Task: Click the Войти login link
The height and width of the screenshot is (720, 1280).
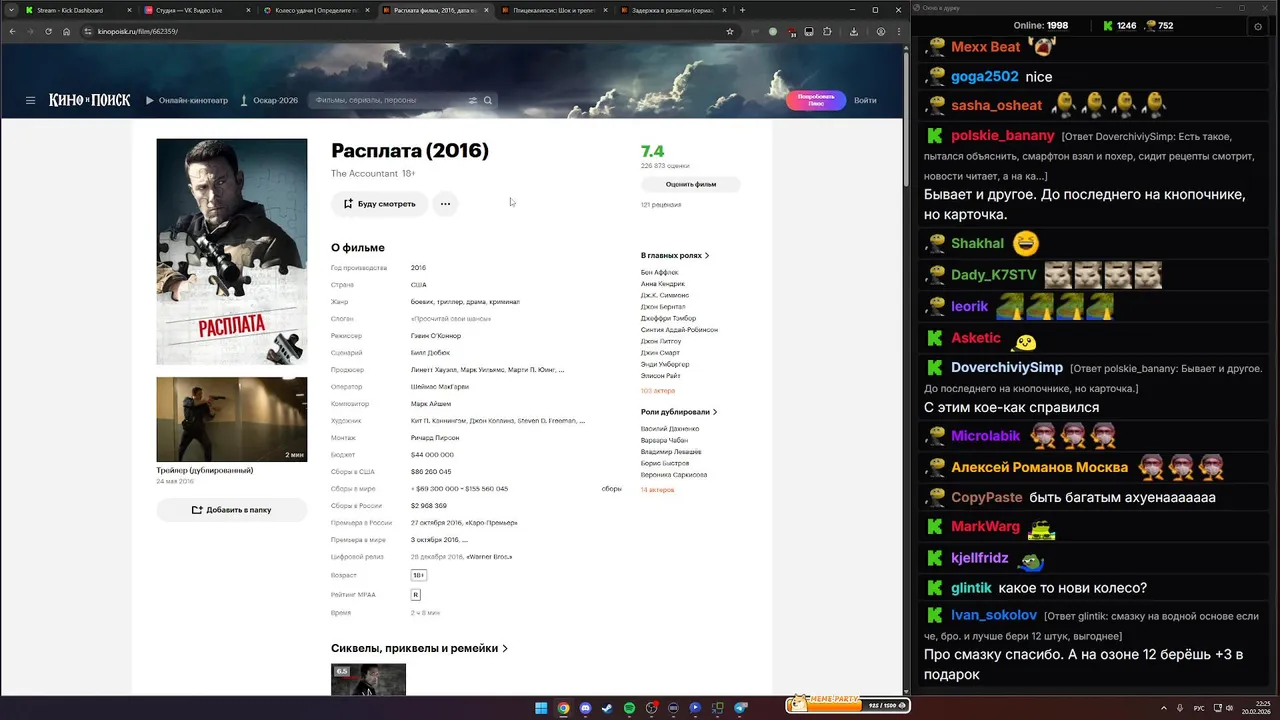Action: (x=865, y=100)
